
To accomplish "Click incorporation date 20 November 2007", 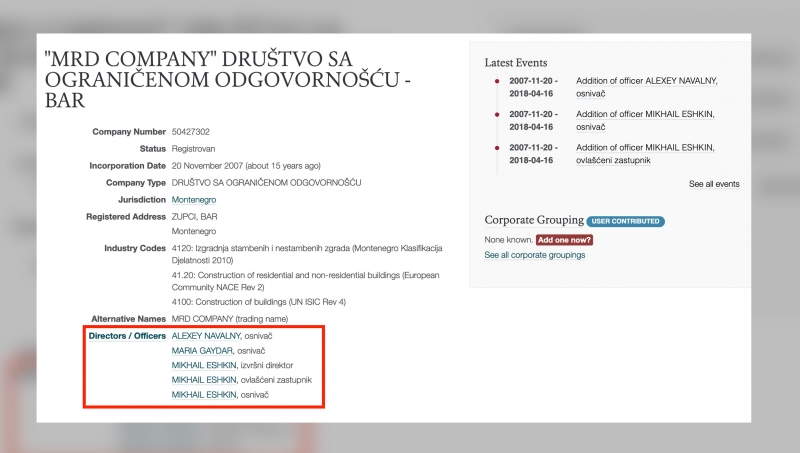I will [246, 165].
